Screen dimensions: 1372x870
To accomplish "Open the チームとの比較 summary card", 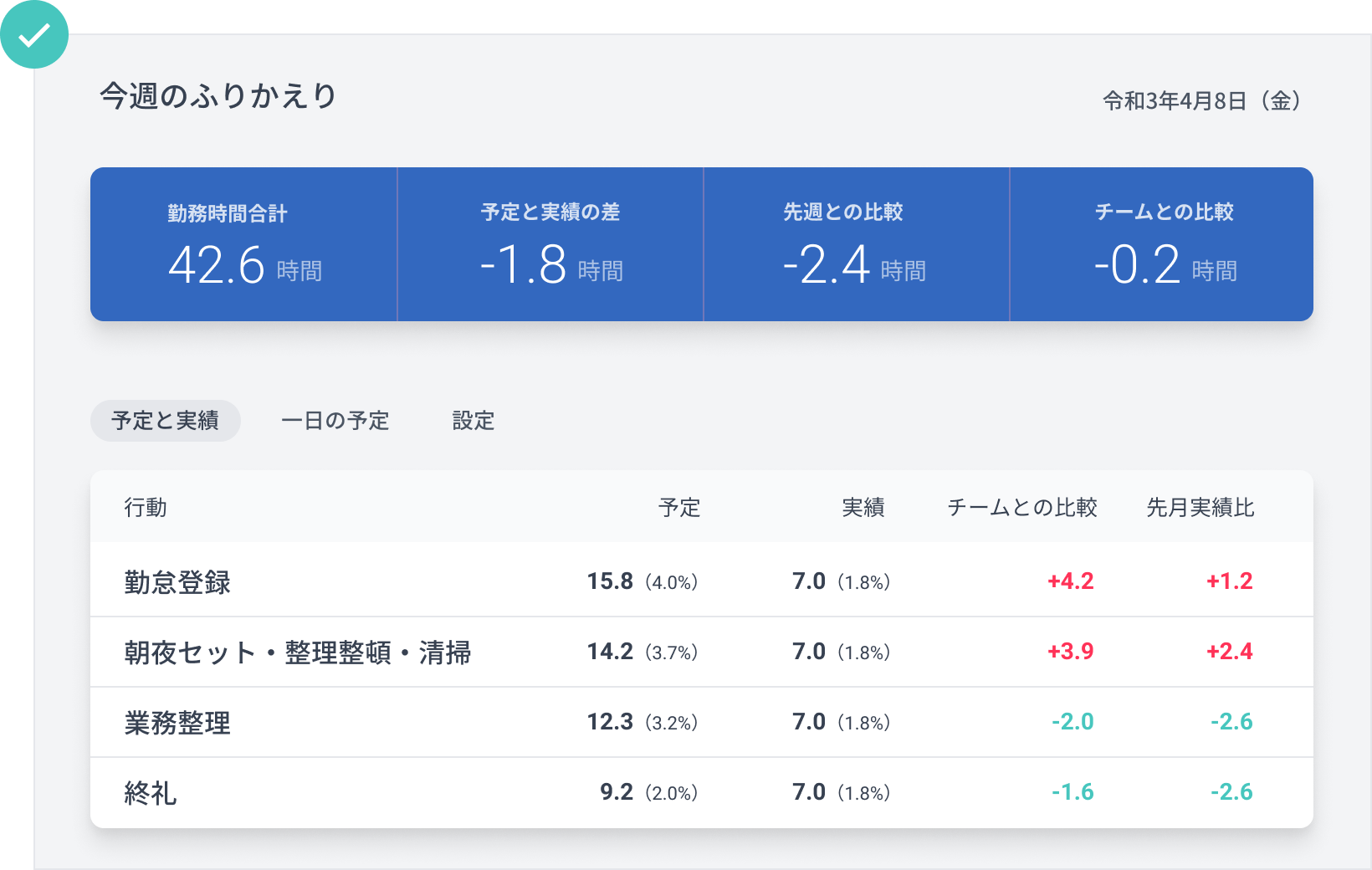I will tap(1162, 243).
